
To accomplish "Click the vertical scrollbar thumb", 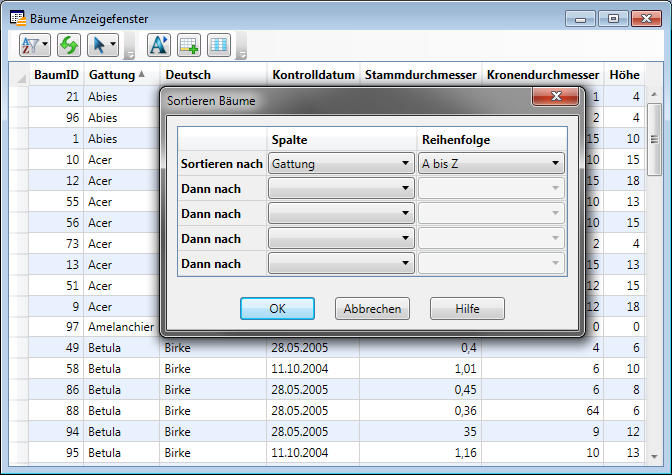I will point(654,139).
